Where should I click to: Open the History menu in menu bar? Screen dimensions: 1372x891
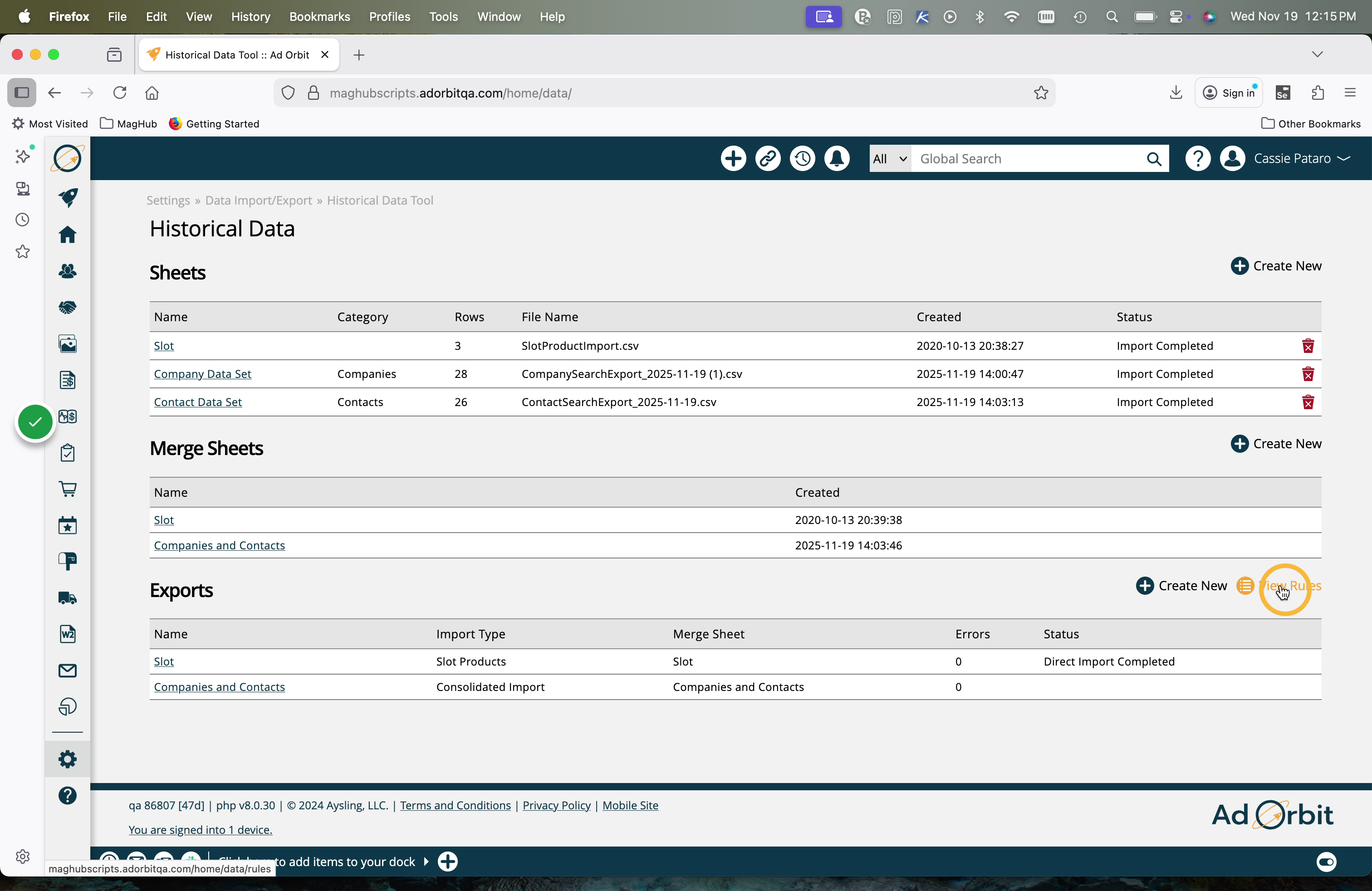point(250,17)
